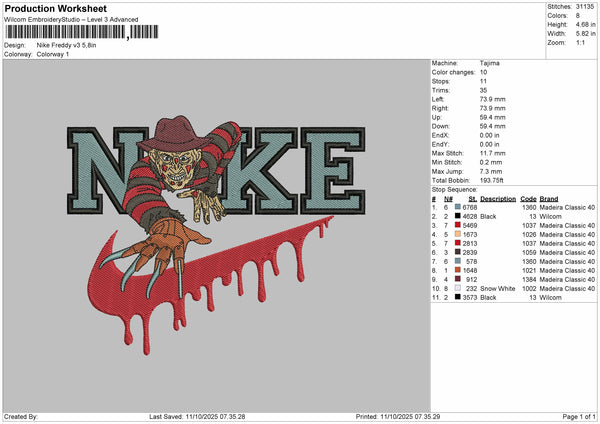Click code 1026 in the stop sequence
The image size is (600, 424).
(x=529, y=234)
